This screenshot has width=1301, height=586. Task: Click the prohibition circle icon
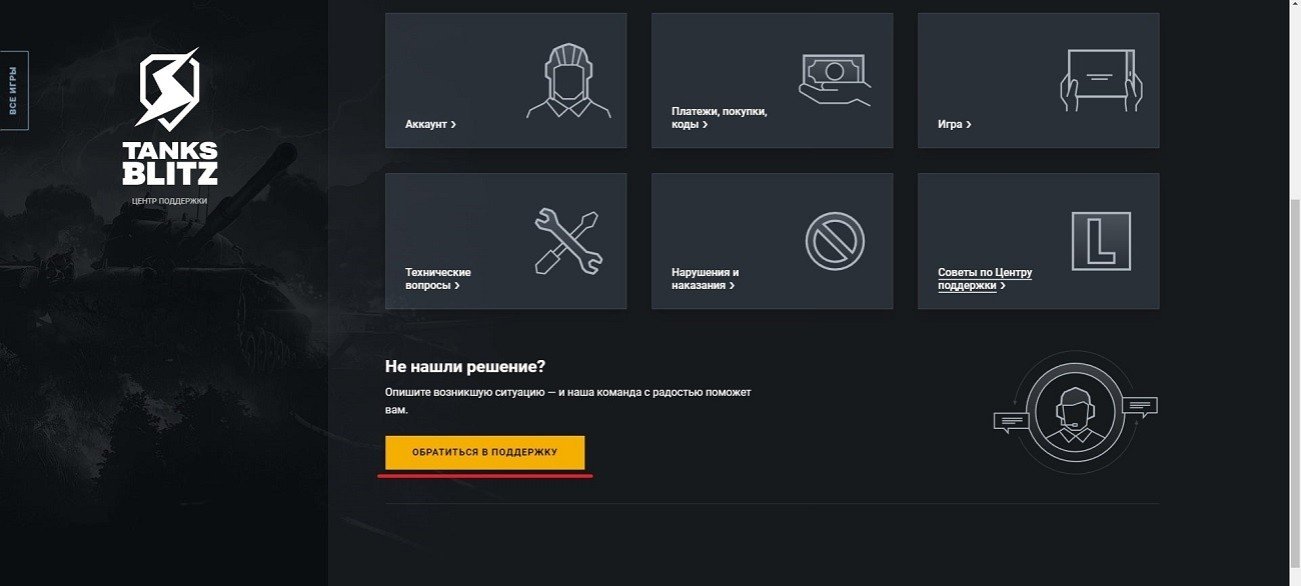[x=835, y=241]
